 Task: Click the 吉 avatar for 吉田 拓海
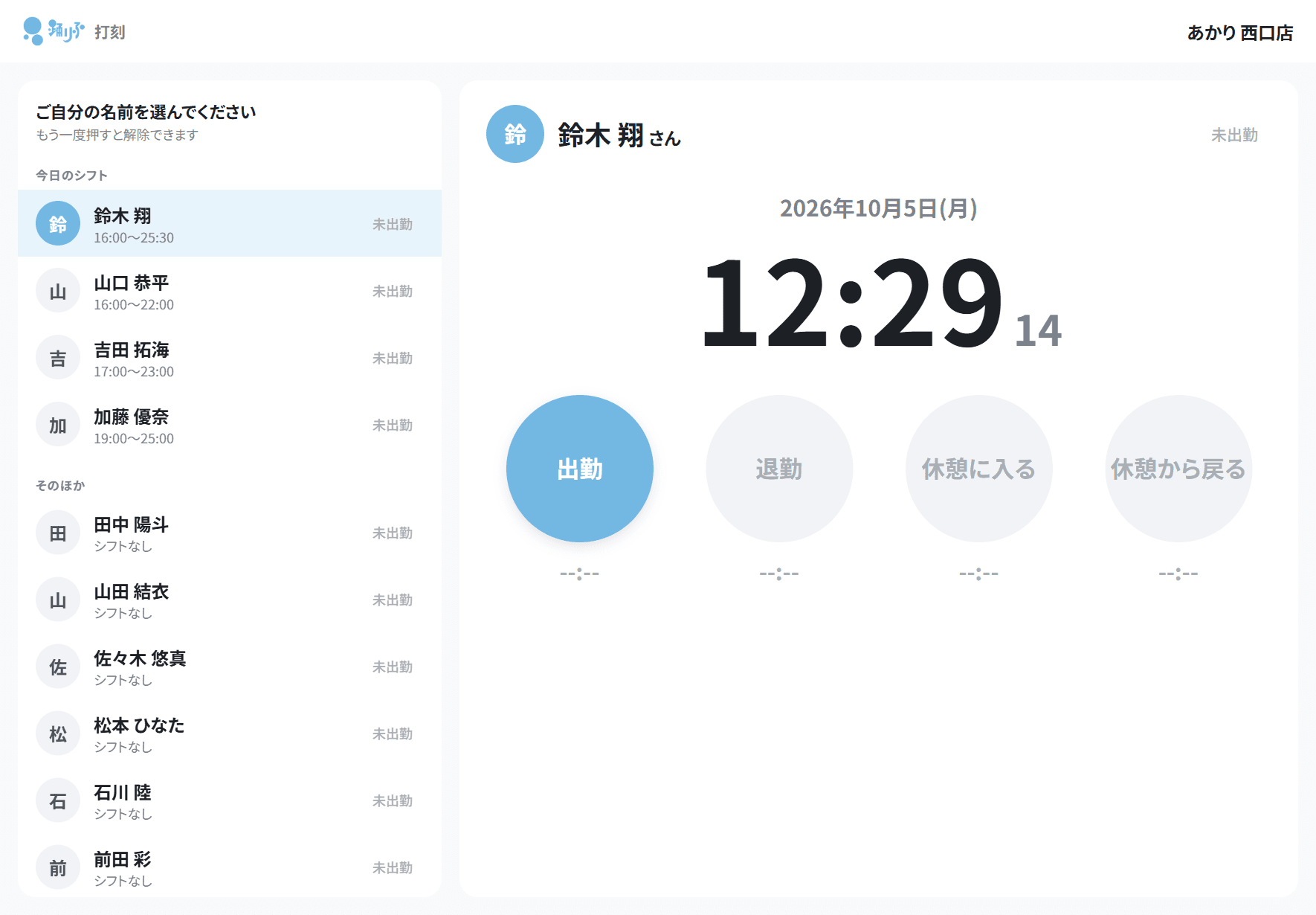(58, 357)
